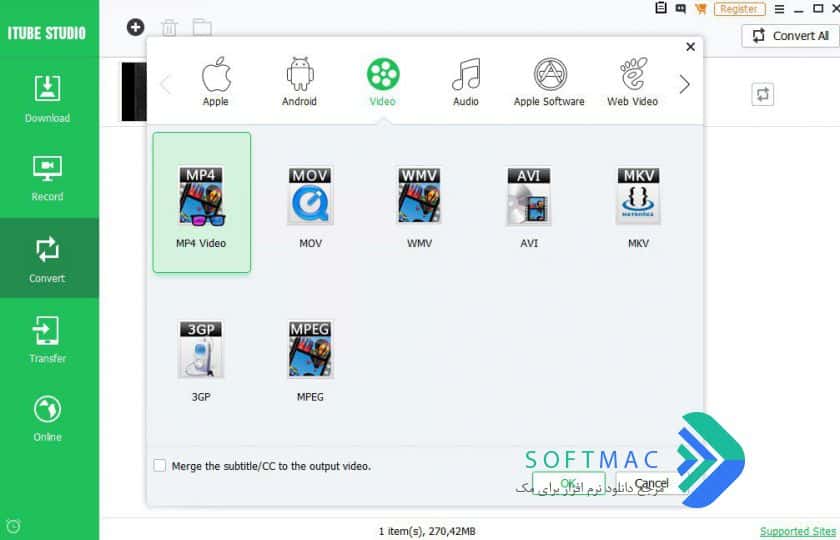
Task: Click the clipboard icon in title bar
Action: click(x=661, y=8)
